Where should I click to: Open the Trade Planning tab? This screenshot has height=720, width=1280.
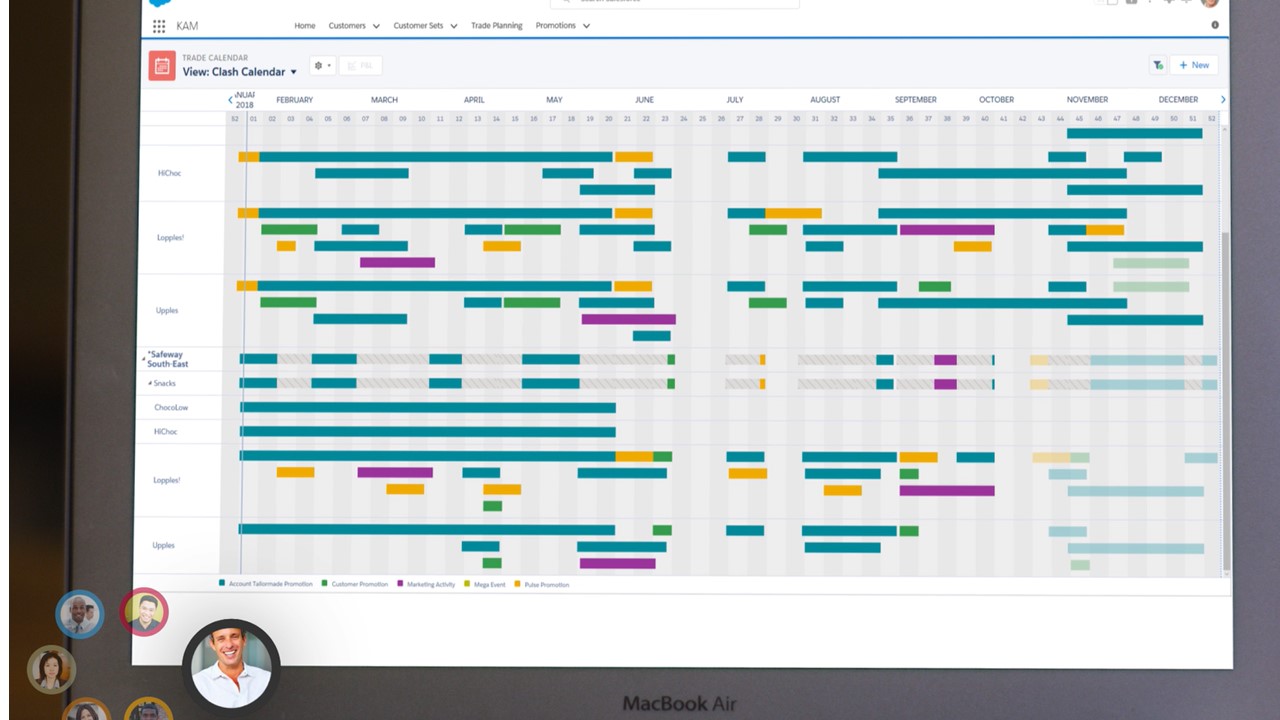pyautogui.click(x=497, y=26)
